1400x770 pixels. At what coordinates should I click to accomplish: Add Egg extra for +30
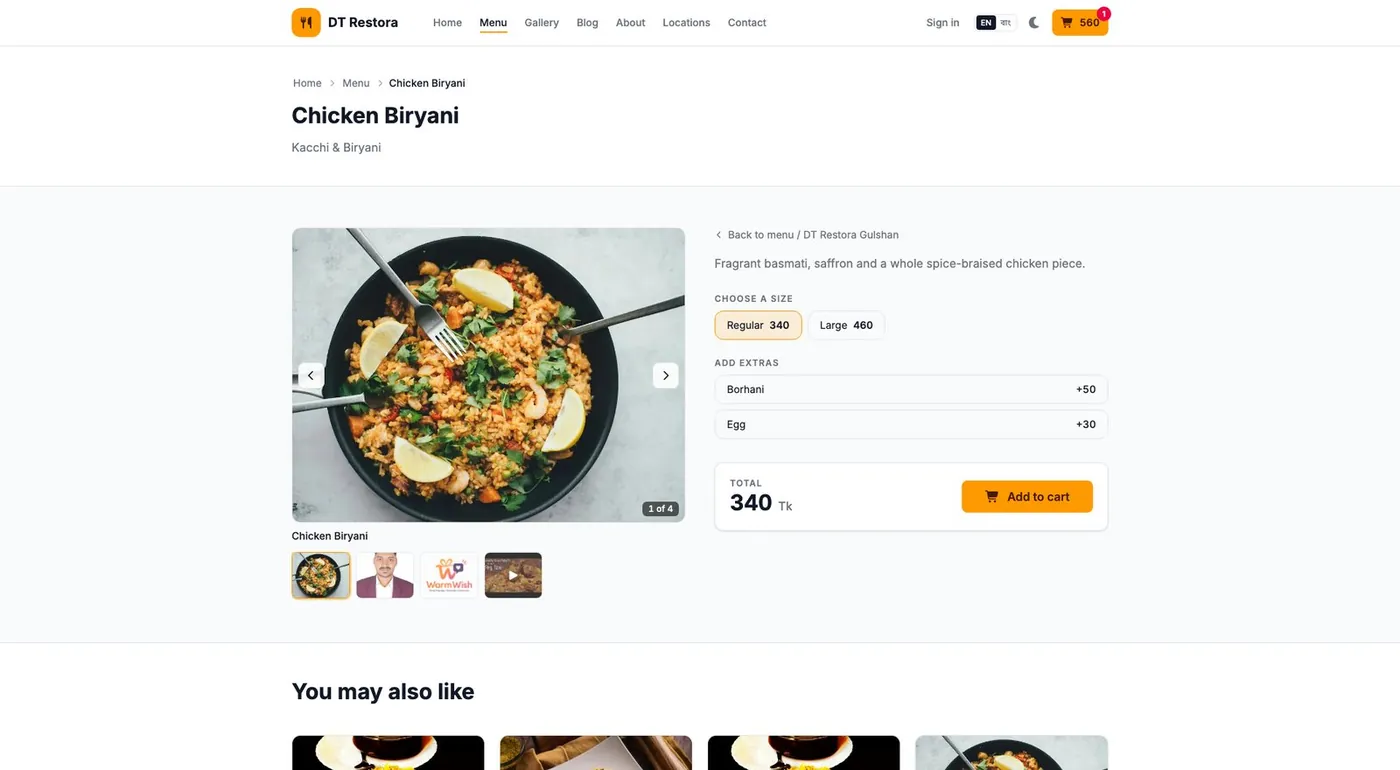pos(911,424)
